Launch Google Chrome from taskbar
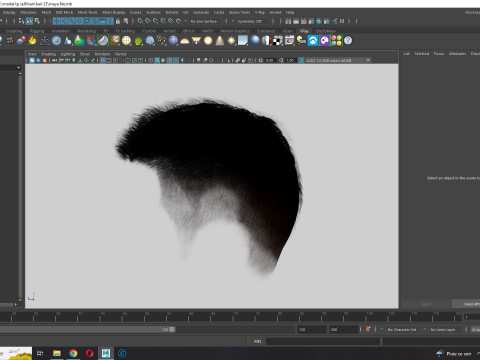480x360 pixels. (73, 353)
